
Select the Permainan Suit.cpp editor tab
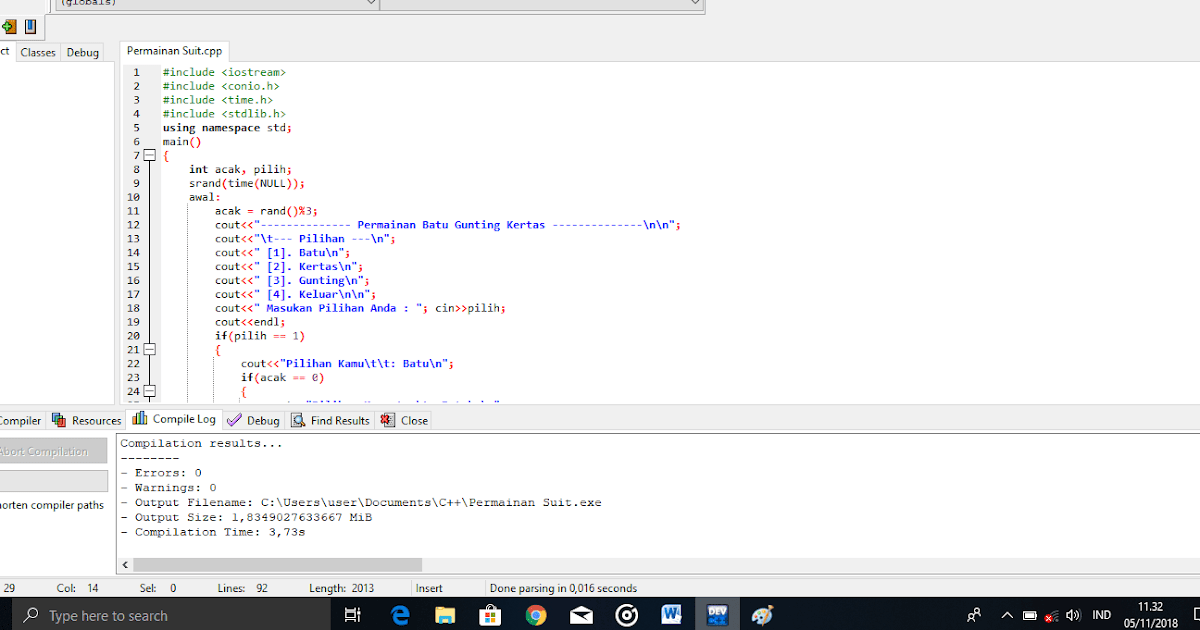174,50
